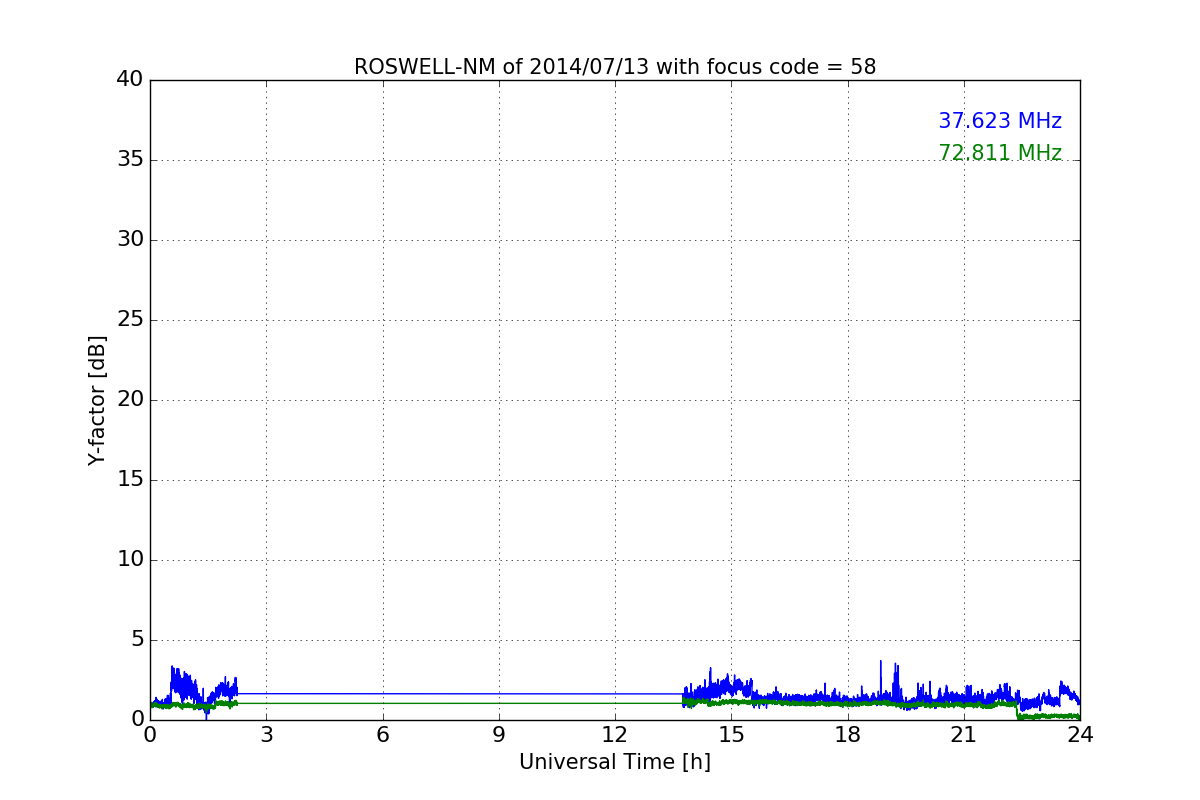The width and height of the screenshot is (1200, 800).
Task: Click x-axis tick label 18
Action: coord(848,734)
